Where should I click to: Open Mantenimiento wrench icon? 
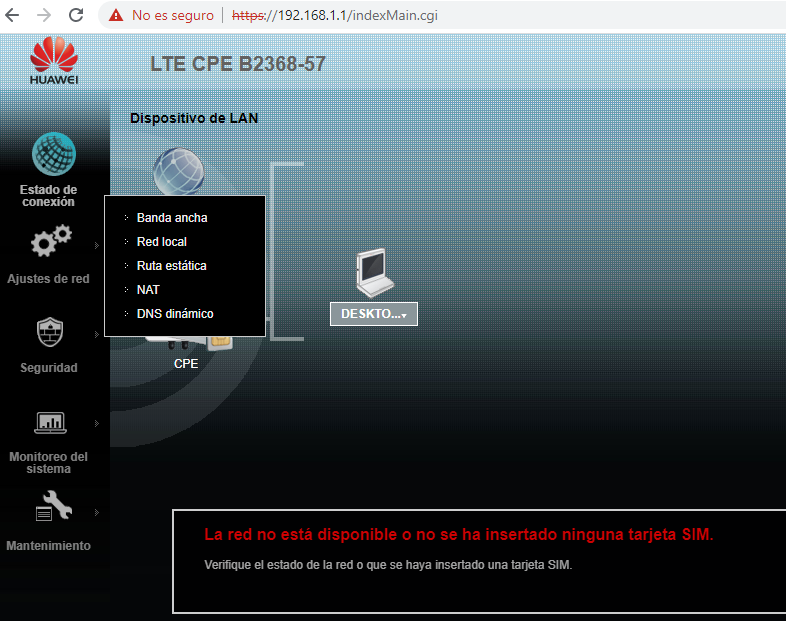(54, 505)
